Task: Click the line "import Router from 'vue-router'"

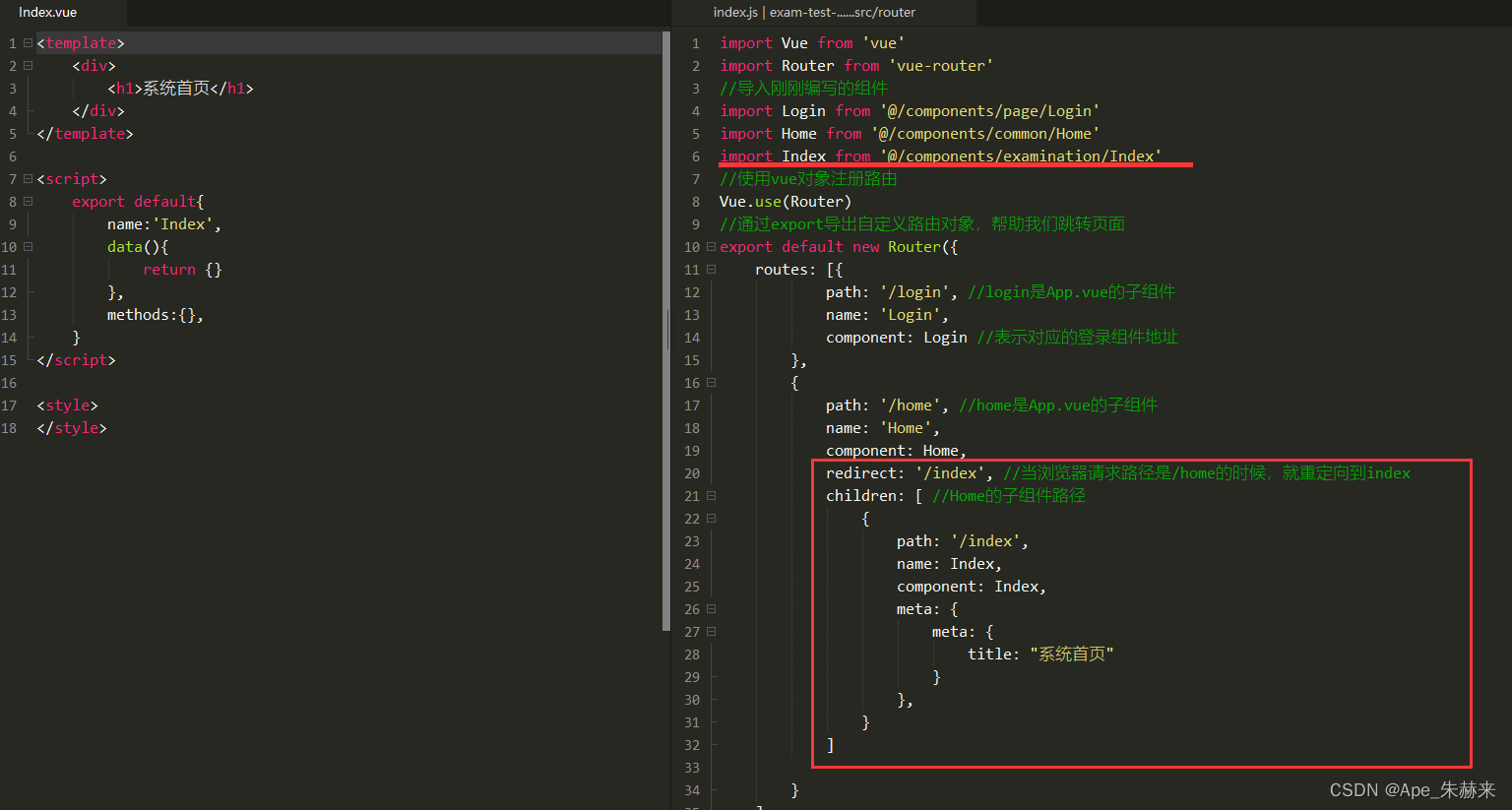Action: click(x=856, y=66)
